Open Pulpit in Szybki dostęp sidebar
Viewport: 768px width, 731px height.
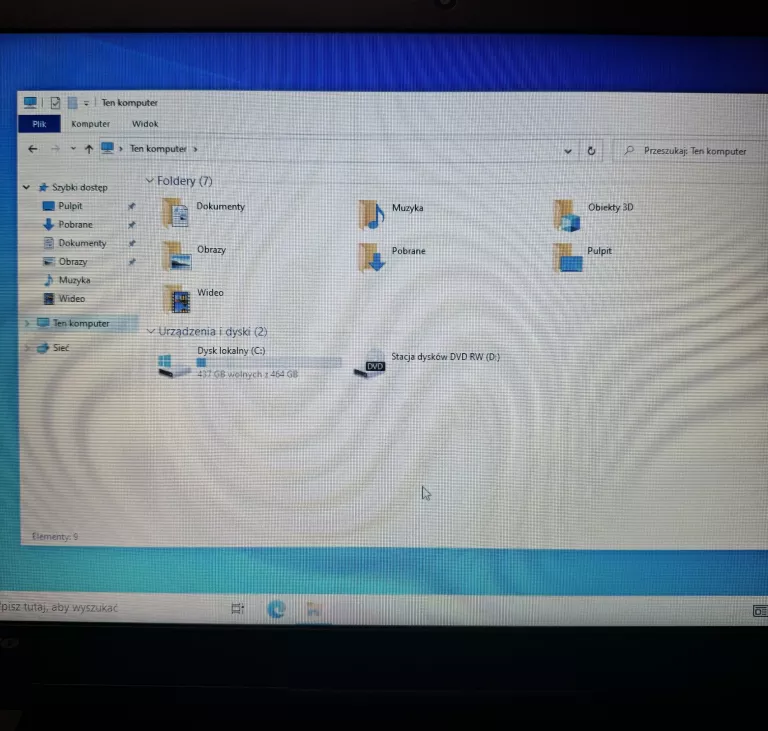(69, 206)
